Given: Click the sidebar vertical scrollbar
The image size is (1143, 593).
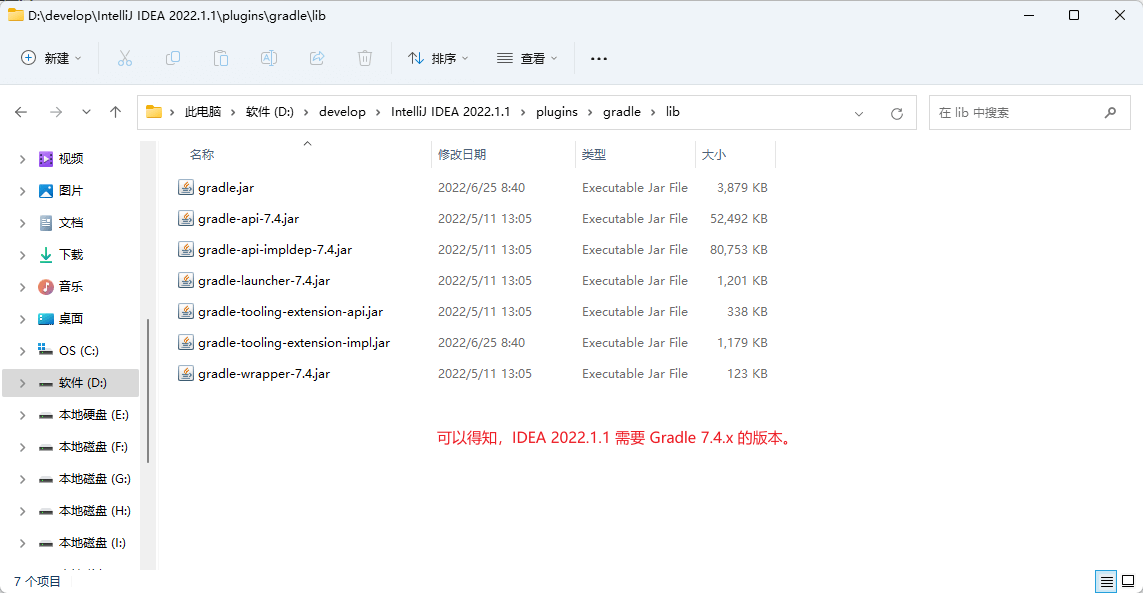Looking at the screenshot, I should (x=148, y=390).
